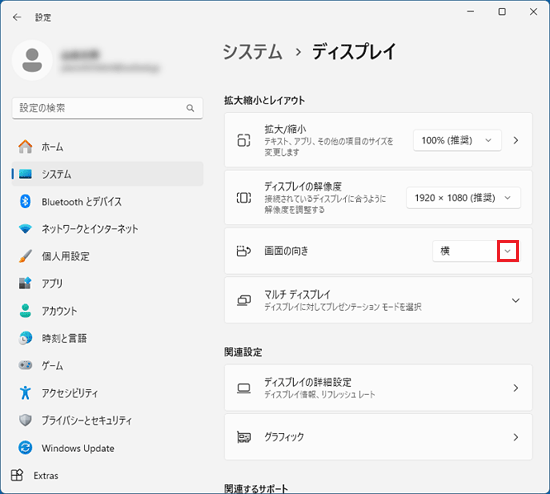This screenshot has width=550, height=494.
Task: Click the ディスプレイの詳細設定 monitor icon
Action: [x=244, y=388]
